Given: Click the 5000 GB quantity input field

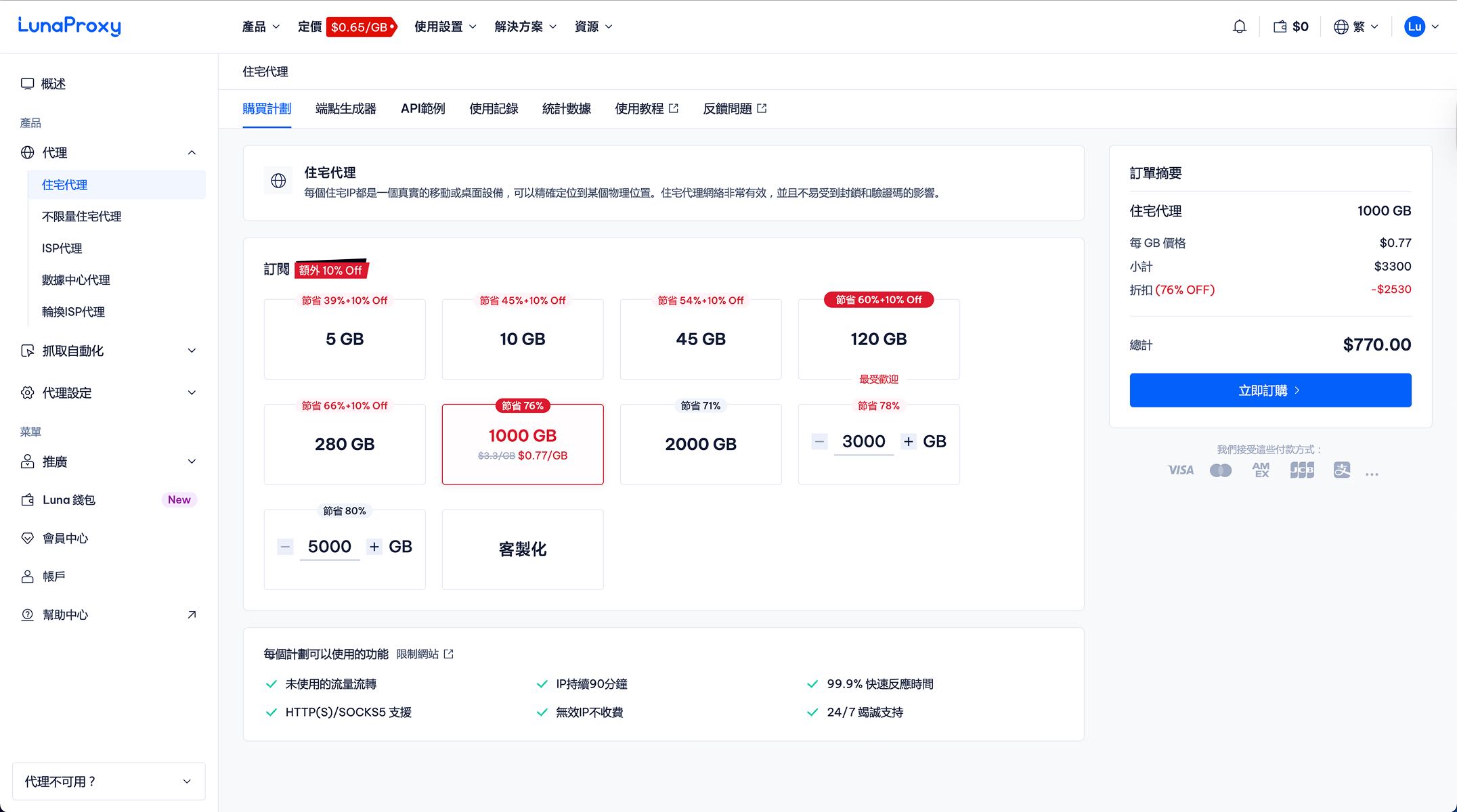Looking at the screenshot, I should (330, 547).
